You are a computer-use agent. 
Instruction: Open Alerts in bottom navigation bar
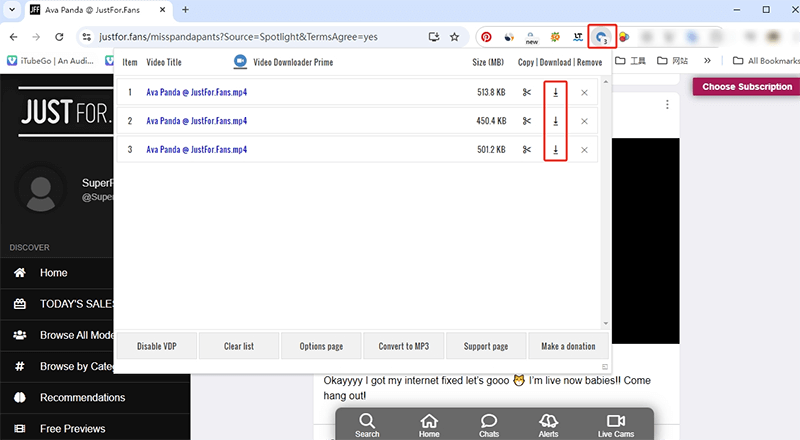click(549, 425)
